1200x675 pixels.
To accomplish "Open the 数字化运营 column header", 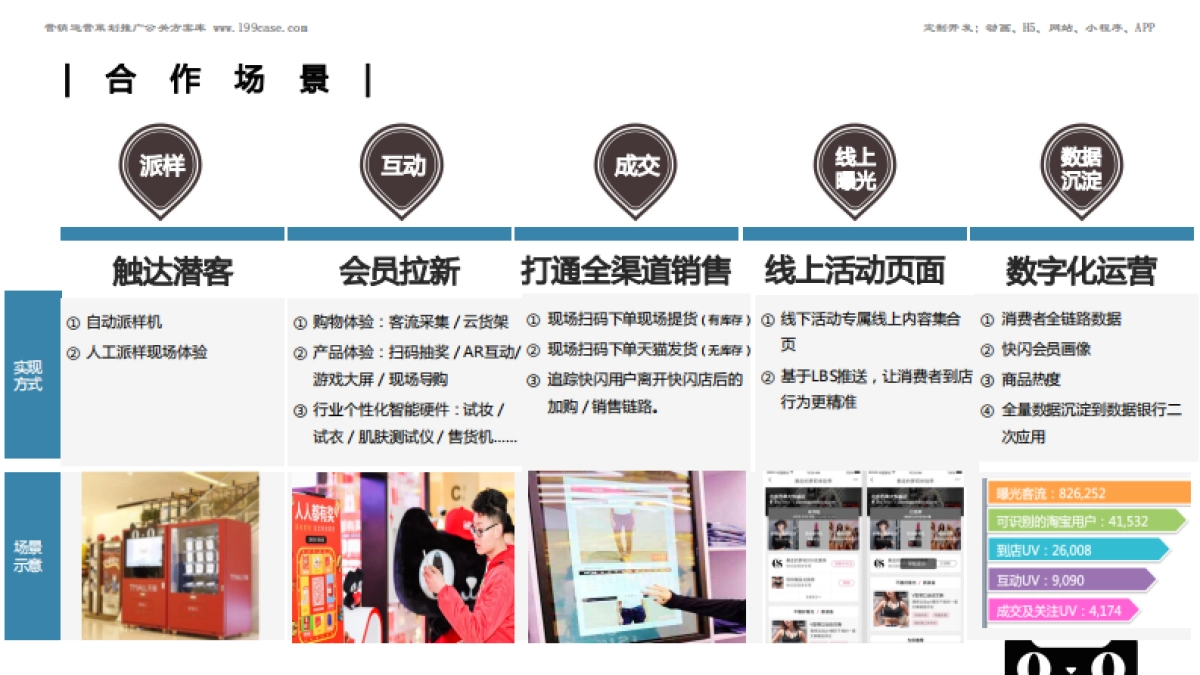I will pos(1083,269).
